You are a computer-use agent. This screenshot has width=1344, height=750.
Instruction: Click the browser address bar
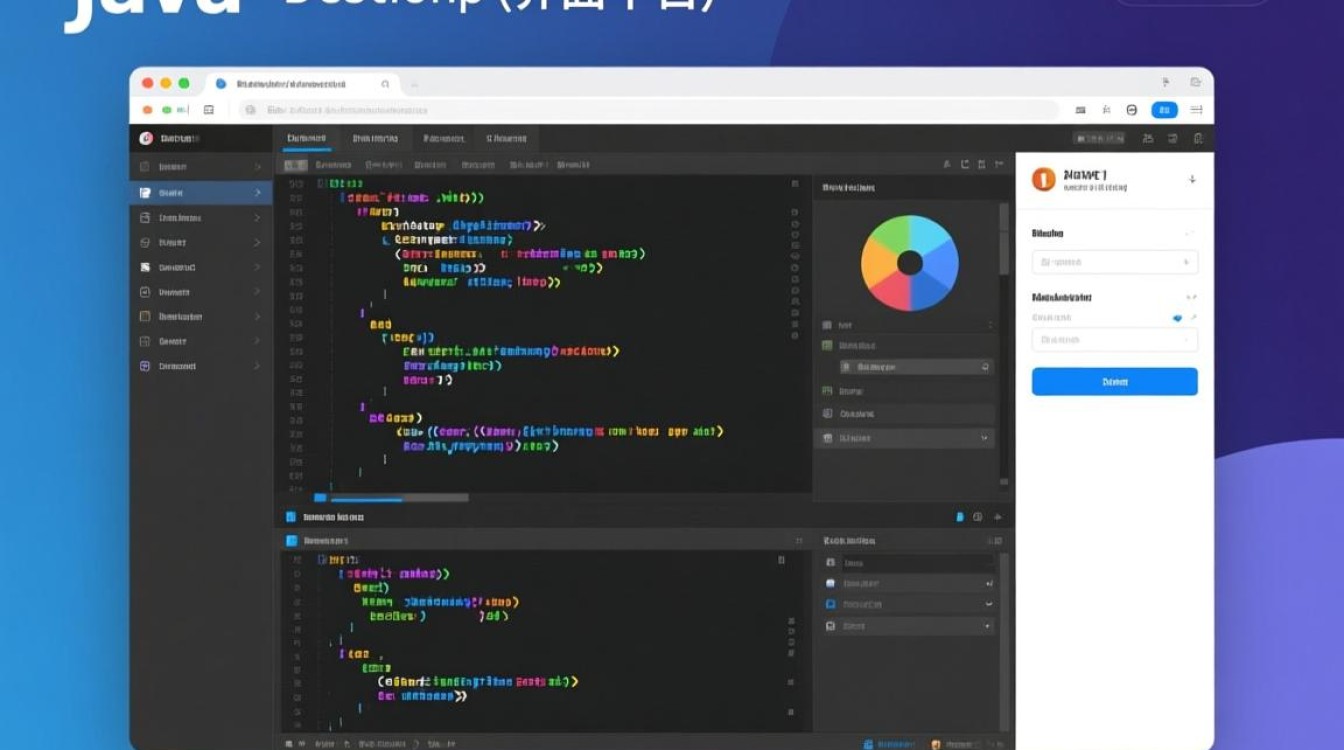[650, 110]
